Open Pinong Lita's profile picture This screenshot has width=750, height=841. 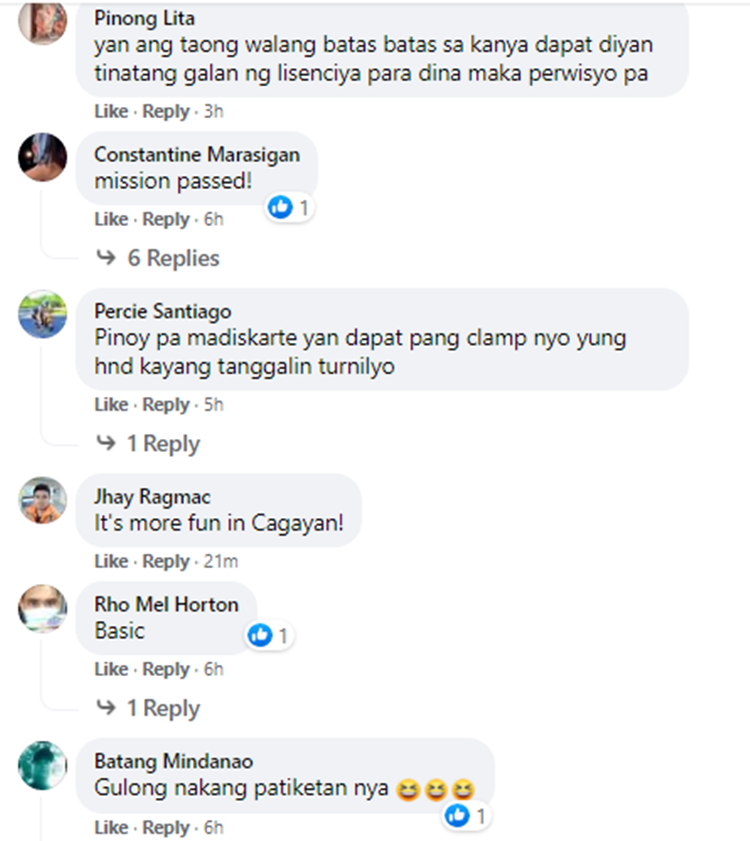[x=42, y=21]
